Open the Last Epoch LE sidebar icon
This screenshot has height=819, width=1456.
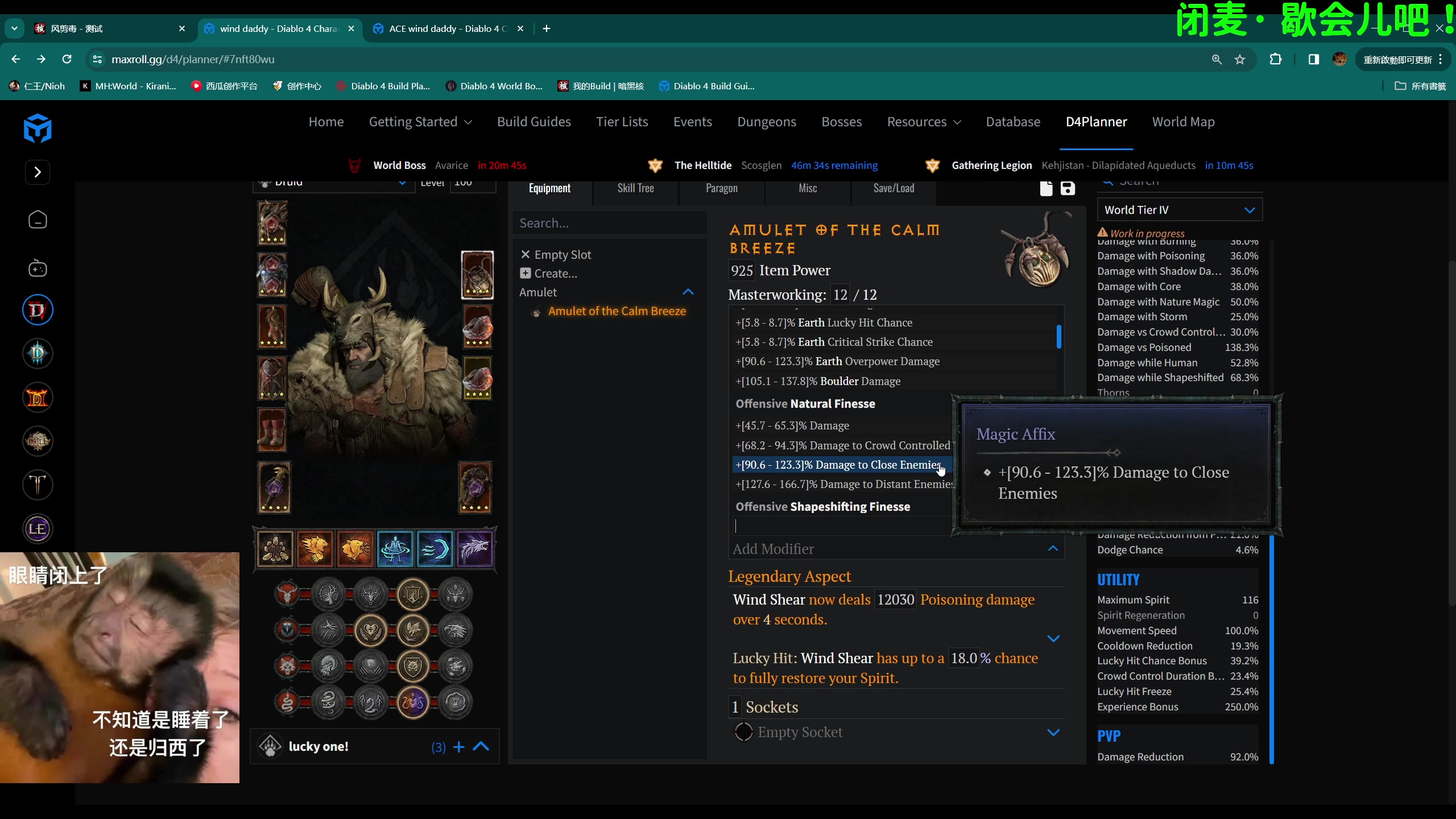click(38, 529)
